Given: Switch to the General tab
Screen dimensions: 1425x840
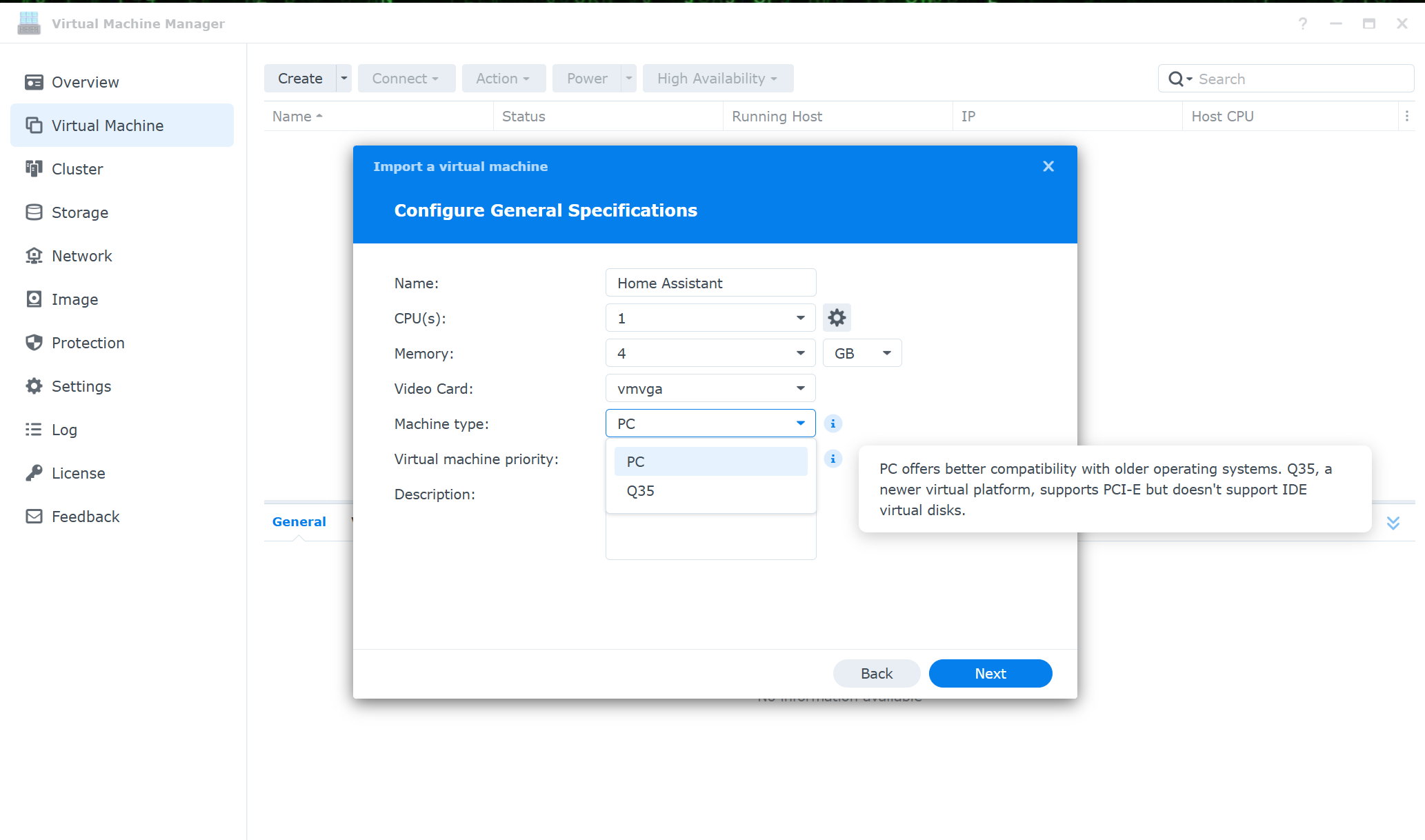Looking at the screenshot, I should (299, 521).
